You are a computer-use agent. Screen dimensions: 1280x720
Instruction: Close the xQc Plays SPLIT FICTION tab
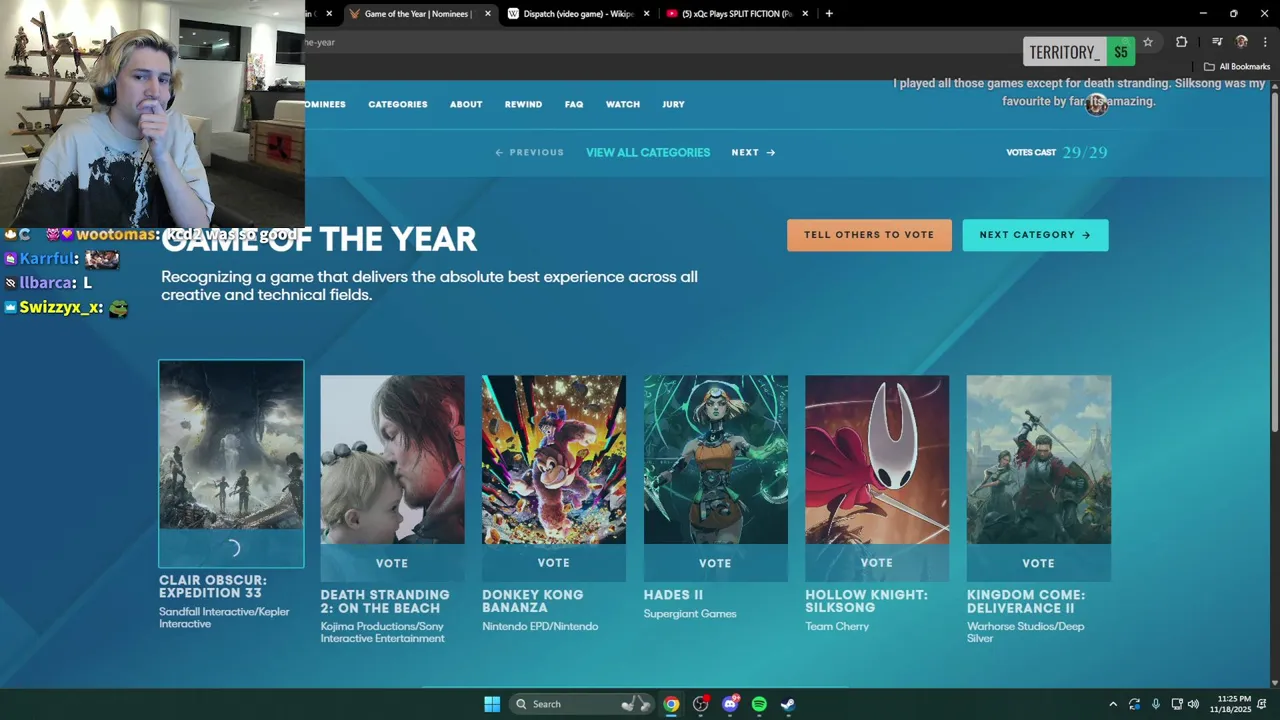pos(805,14)
